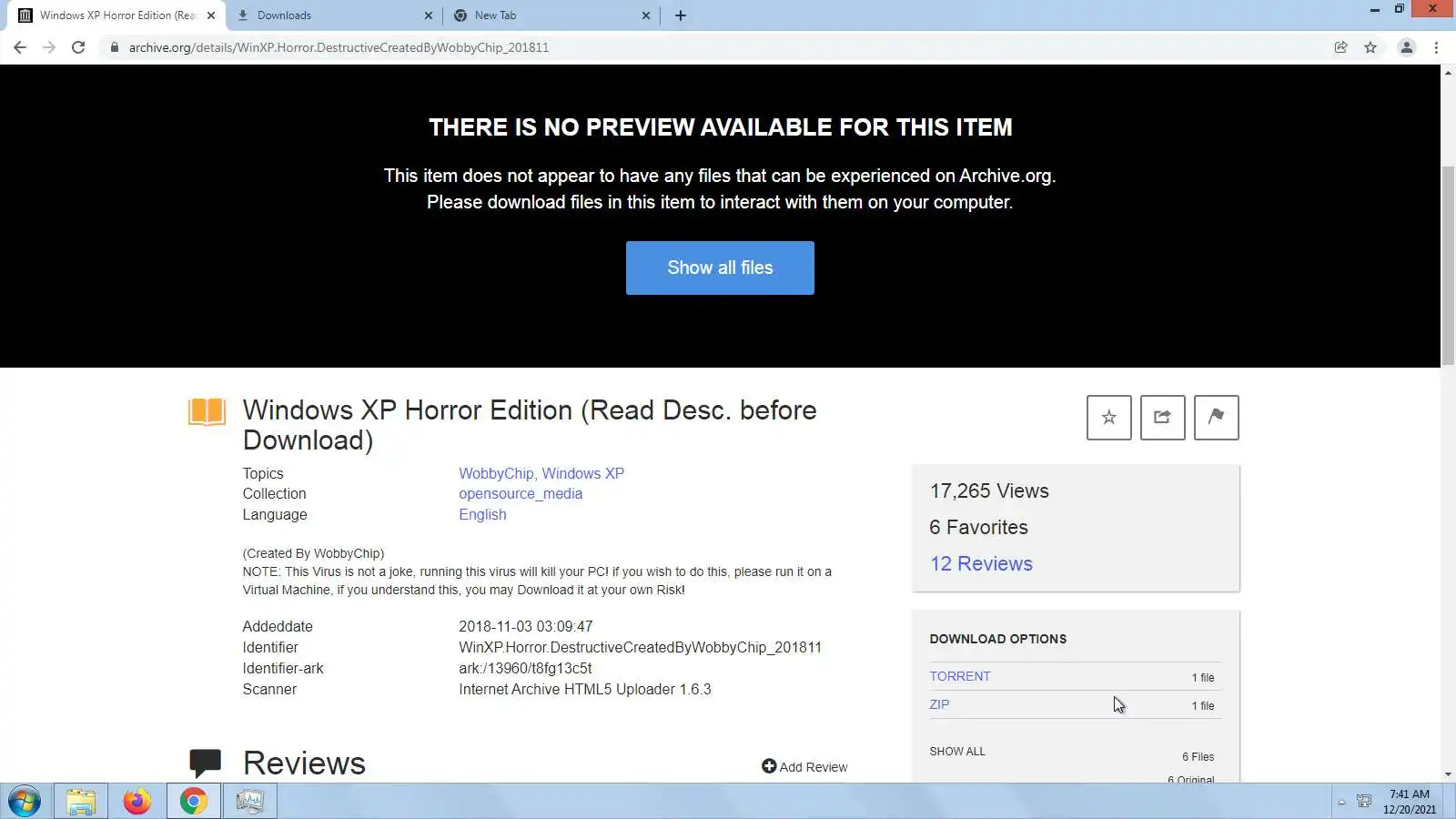The height and width of the screenshot is (819, 1456).
Task: Click the Show all files button
Action: click(720, 268)
